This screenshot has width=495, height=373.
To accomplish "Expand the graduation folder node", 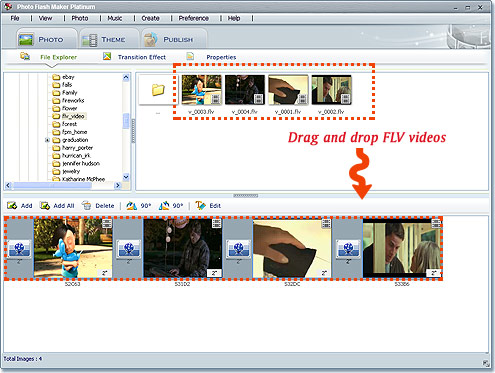I will click(47, 140).
